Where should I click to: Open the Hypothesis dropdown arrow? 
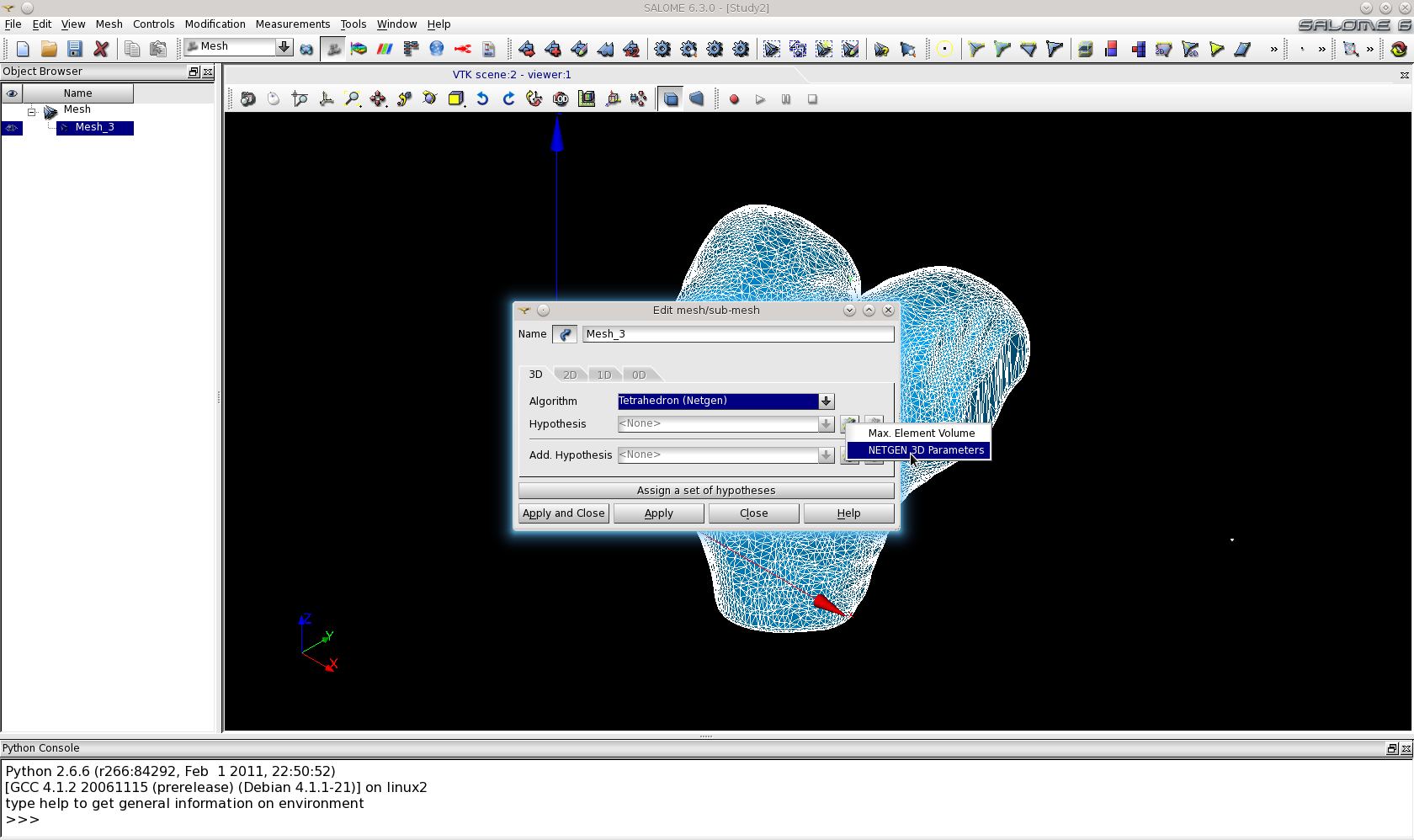(x=827, y=424)
